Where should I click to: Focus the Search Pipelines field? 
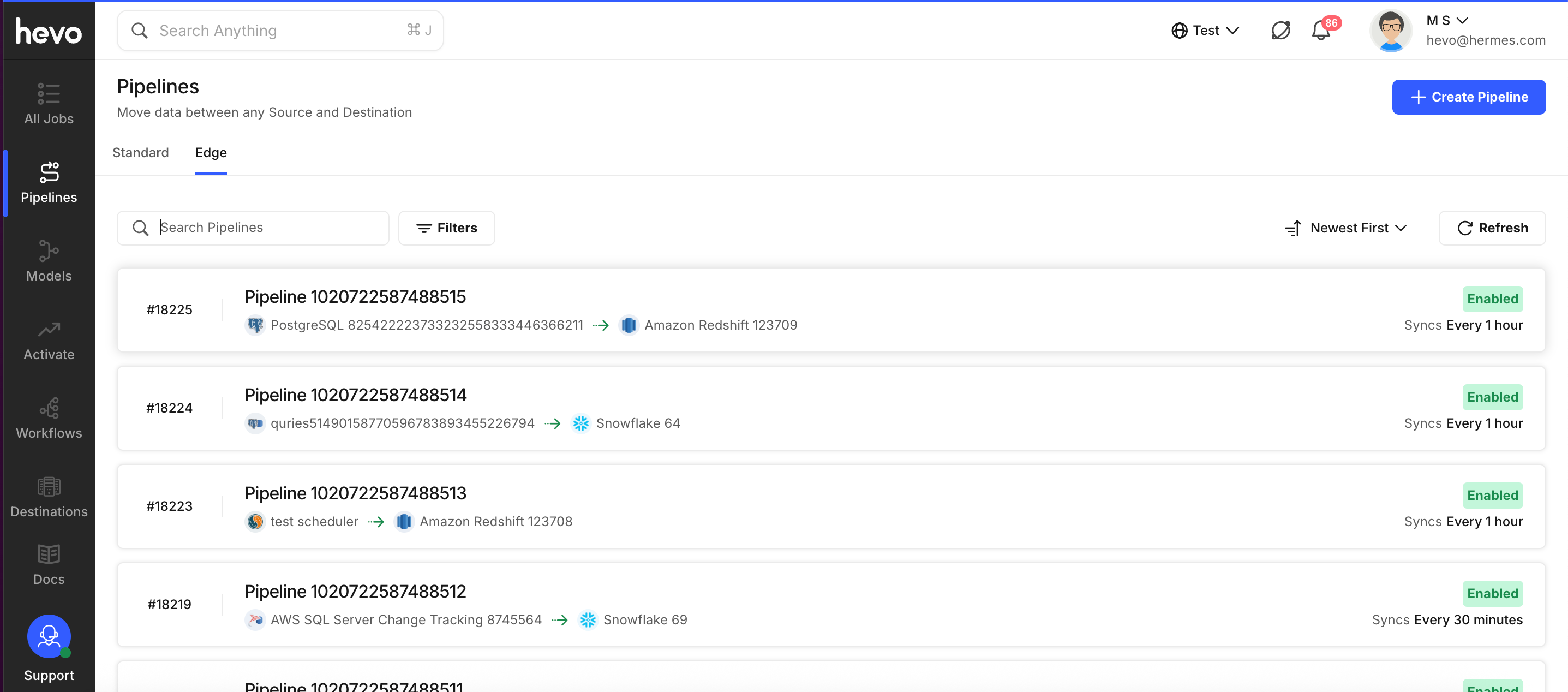pos(268,228)
